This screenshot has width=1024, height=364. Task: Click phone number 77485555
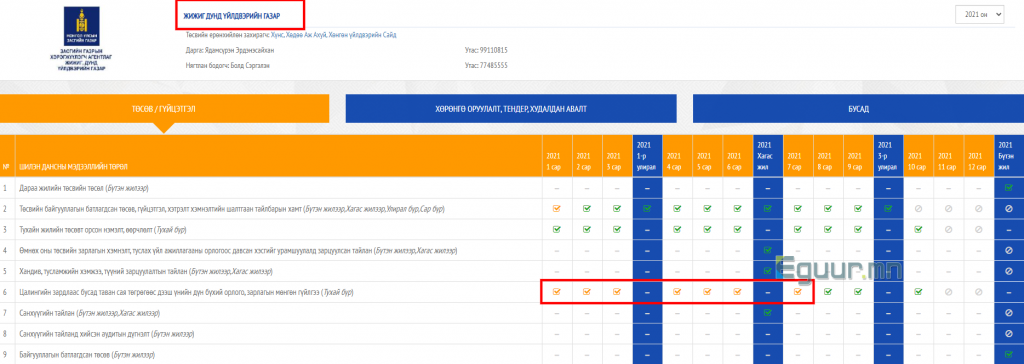[495, 66]
